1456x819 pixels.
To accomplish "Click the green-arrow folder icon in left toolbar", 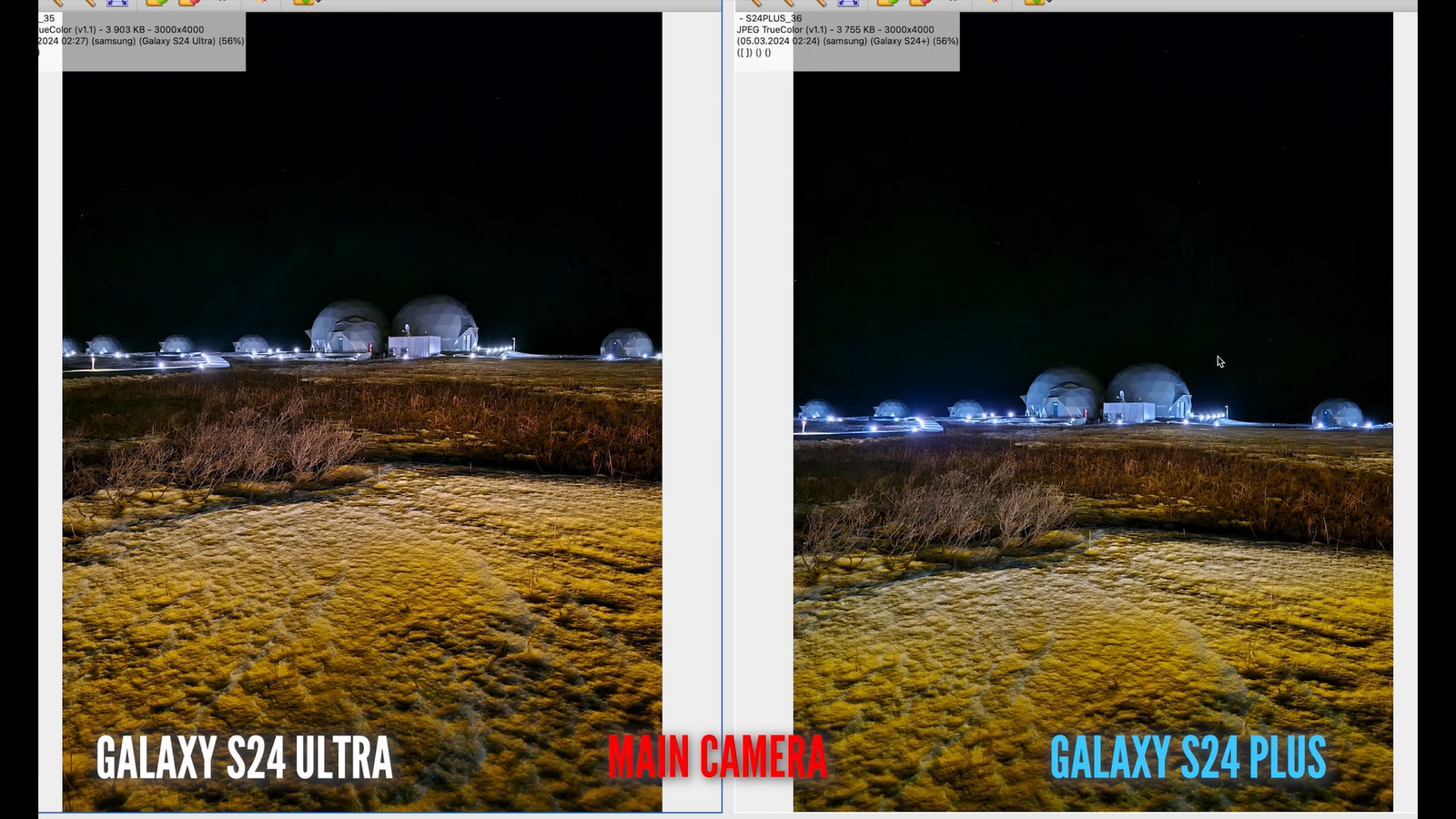I will 156,3.
